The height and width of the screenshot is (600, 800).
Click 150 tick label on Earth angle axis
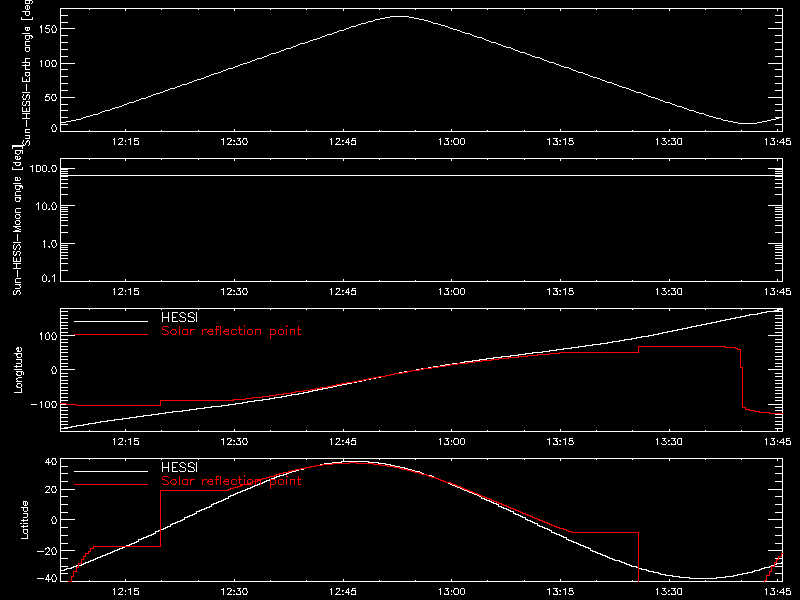point(47,29)
